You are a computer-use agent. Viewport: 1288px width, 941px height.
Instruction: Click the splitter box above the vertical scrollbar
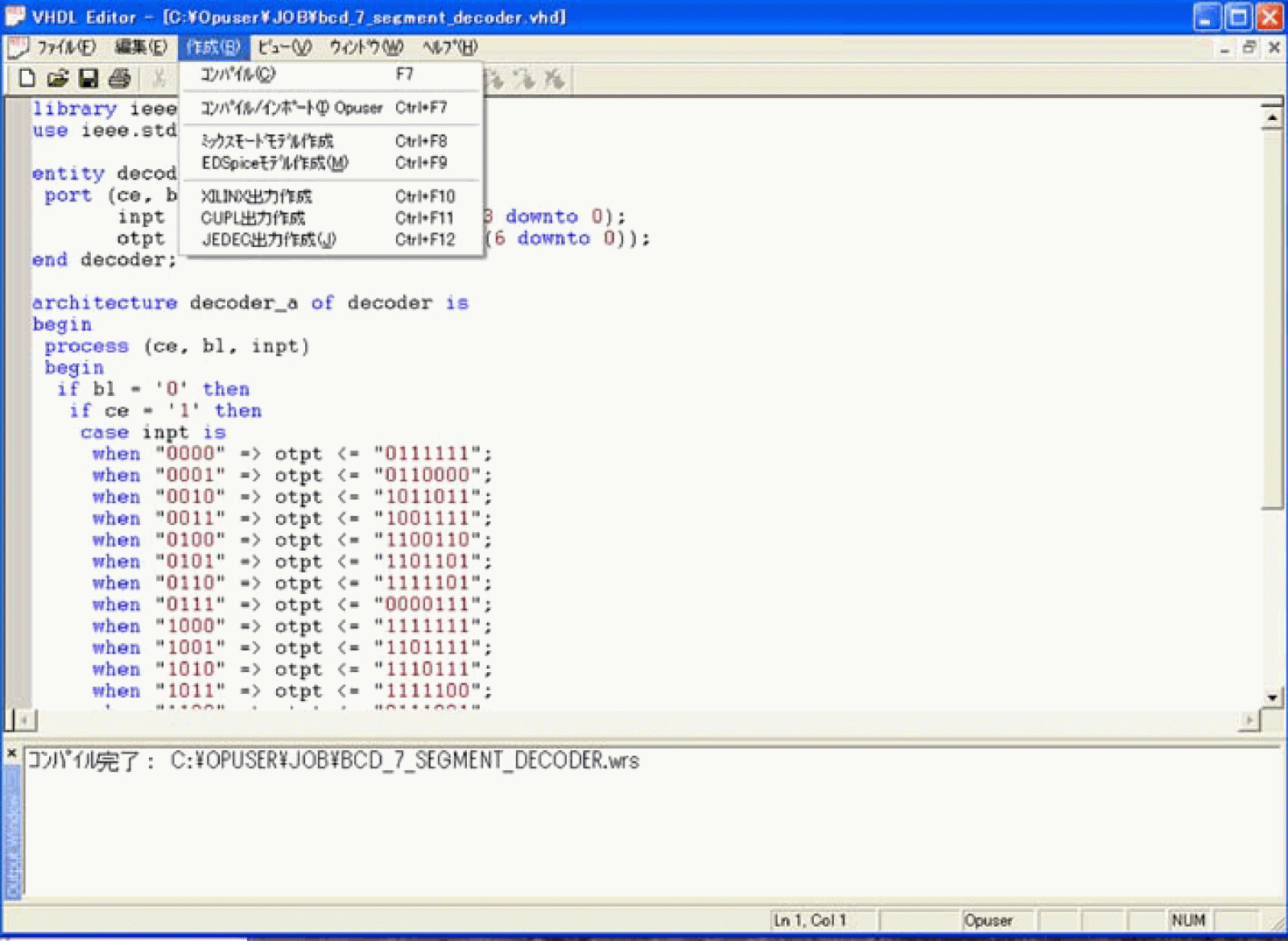pos(1272,103)
